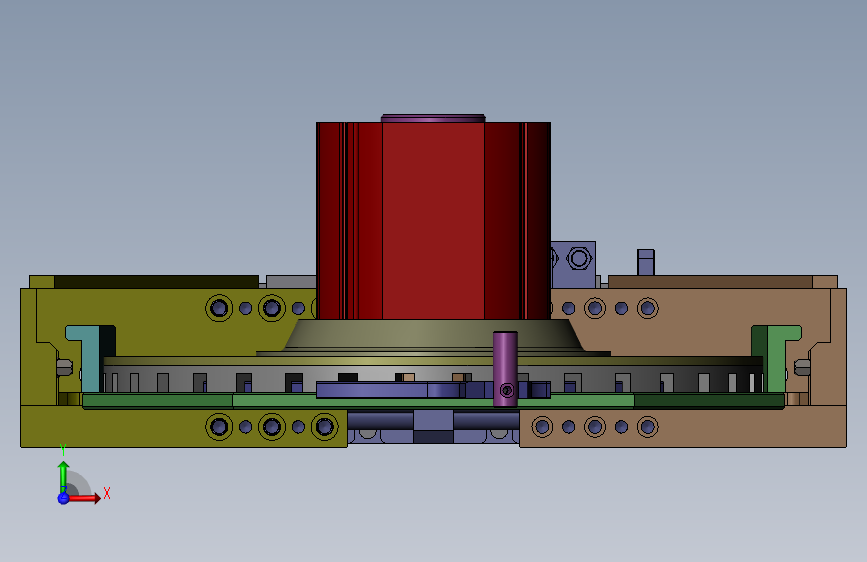867x562 pixels.
Task: Select the dark plate atop the olive block
Action: coord(156,282)
